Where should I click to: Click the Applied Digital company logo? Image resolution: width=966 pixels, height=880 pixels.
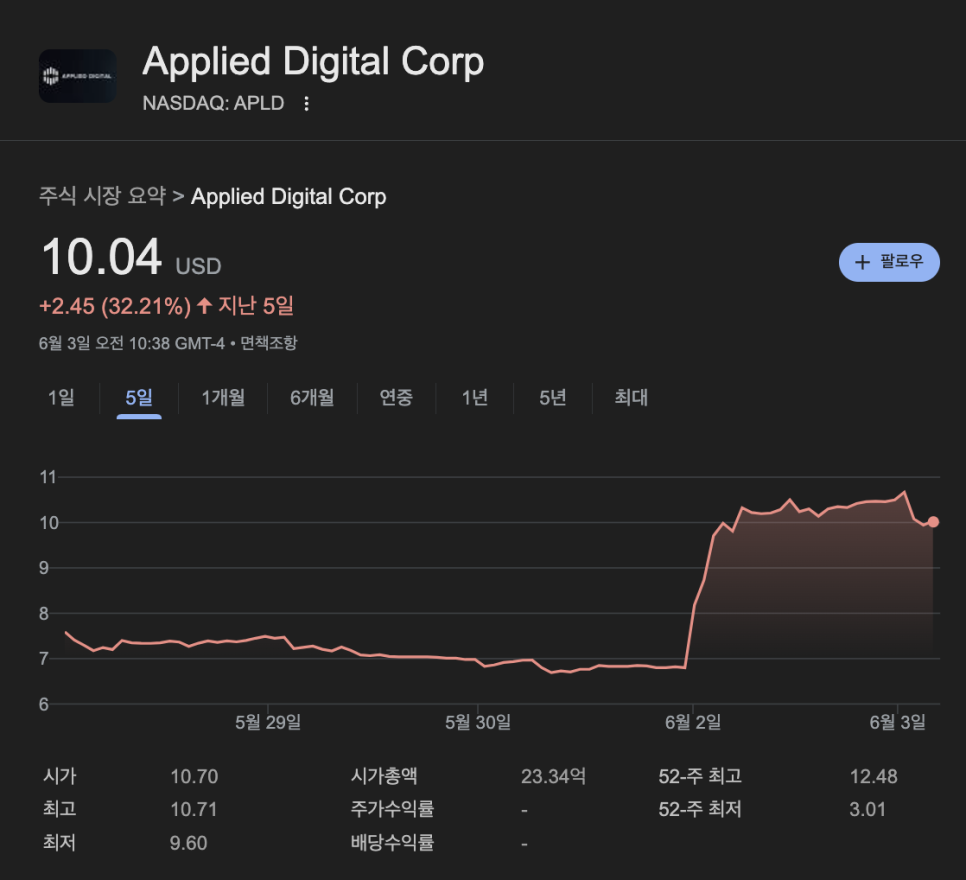coord(78,76)
